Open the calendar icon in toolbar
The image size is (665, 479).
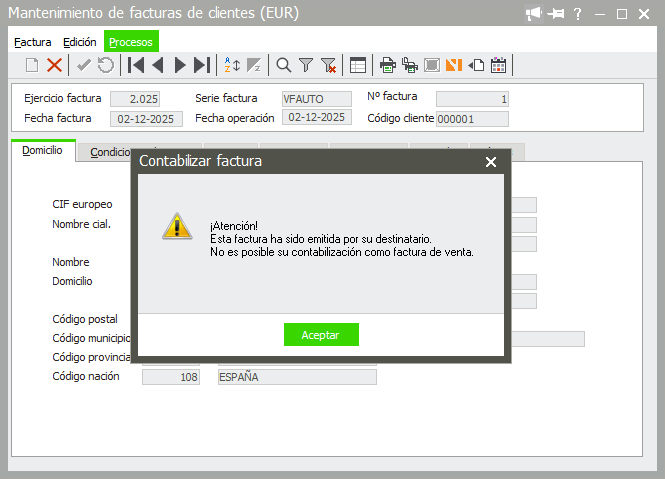click(498, 65)
